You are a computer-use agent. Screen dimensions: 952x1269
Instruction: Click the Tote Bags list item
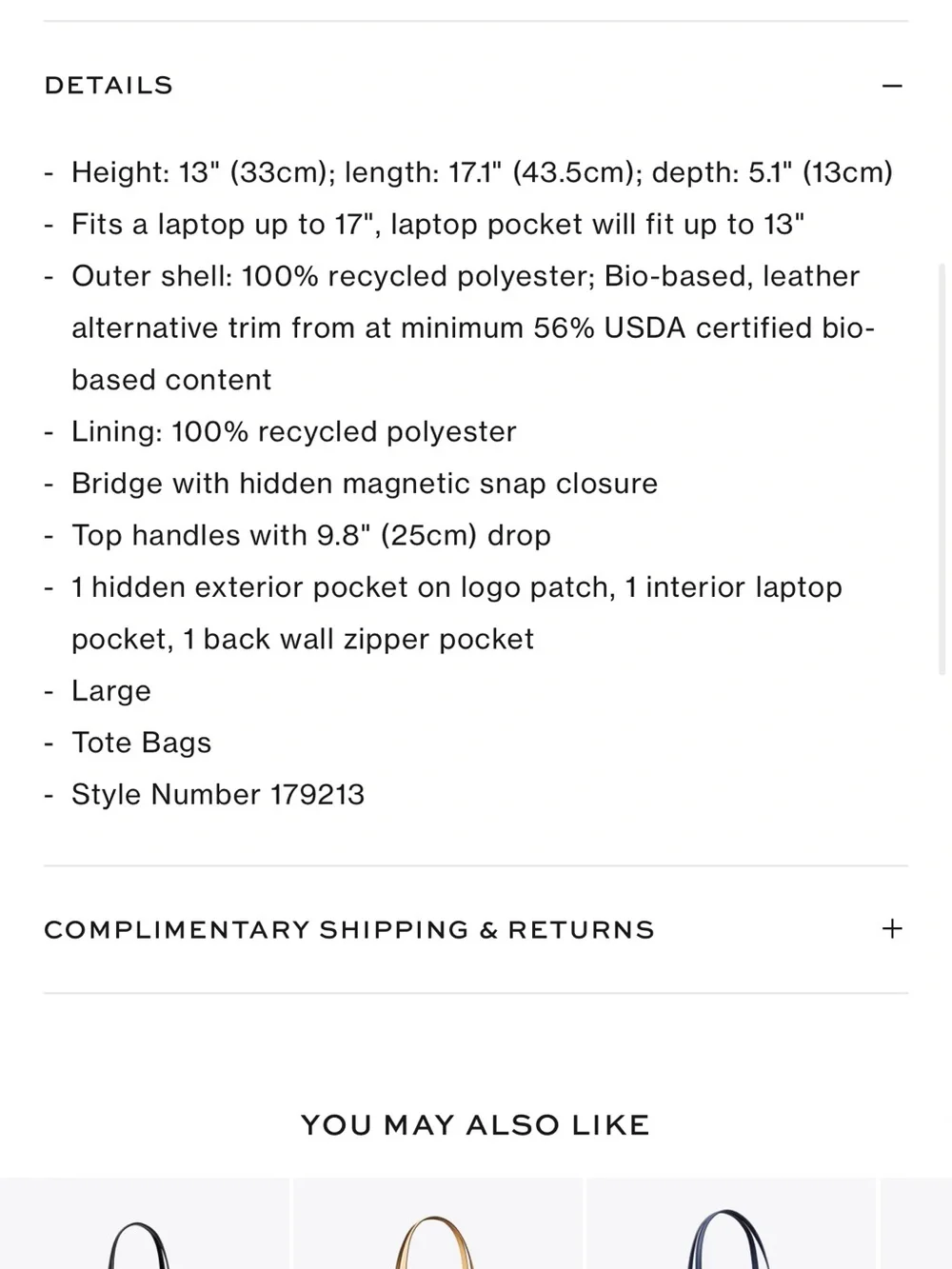141,743
